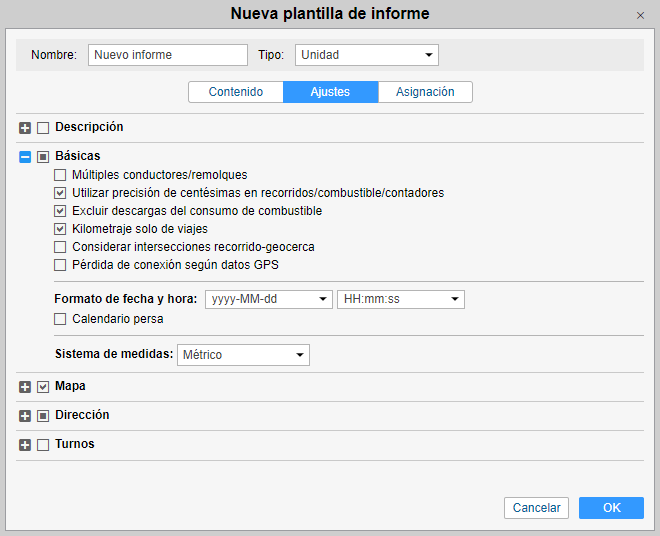Switch to the Asignación tab

425,92
